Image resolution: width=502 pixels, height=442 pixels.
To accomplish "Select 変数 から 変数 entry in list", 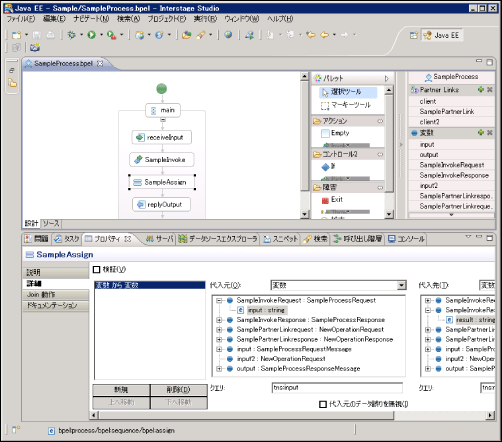I will point(150,285).
